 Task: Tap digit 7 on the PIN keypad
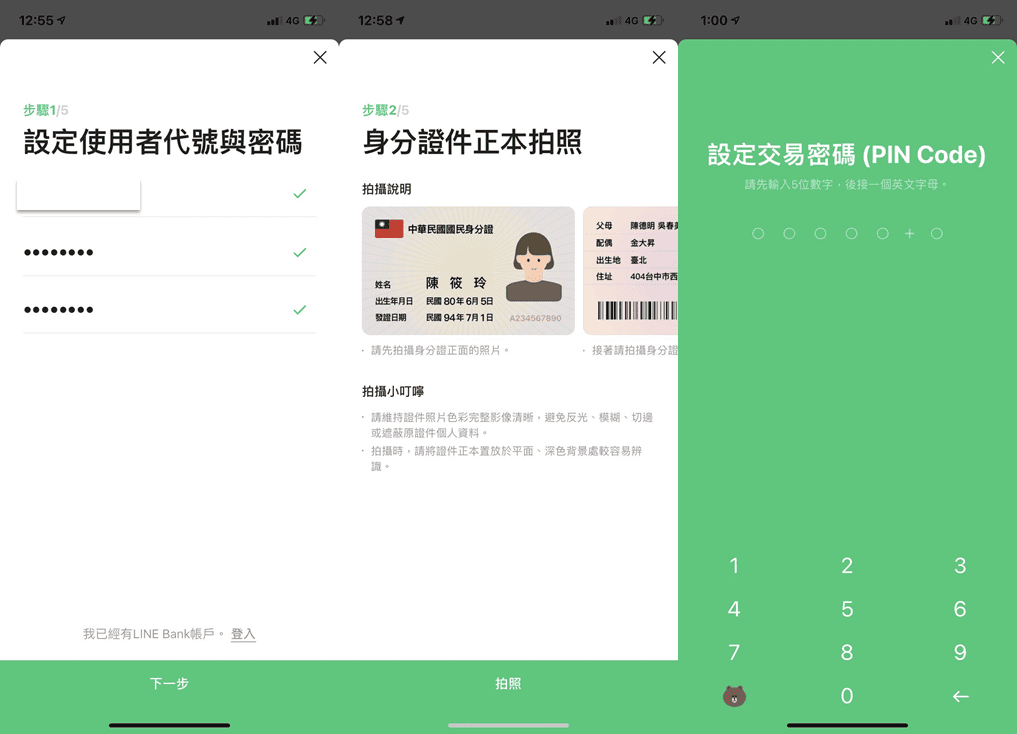(734, 652)
